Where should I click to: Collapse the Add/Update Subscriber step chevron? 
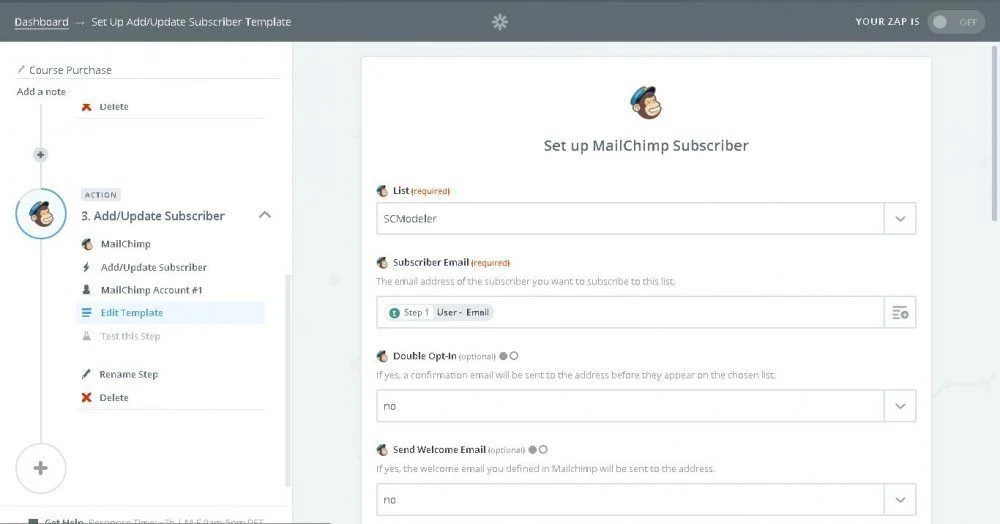pyautogui.click(x=265, y=215)
